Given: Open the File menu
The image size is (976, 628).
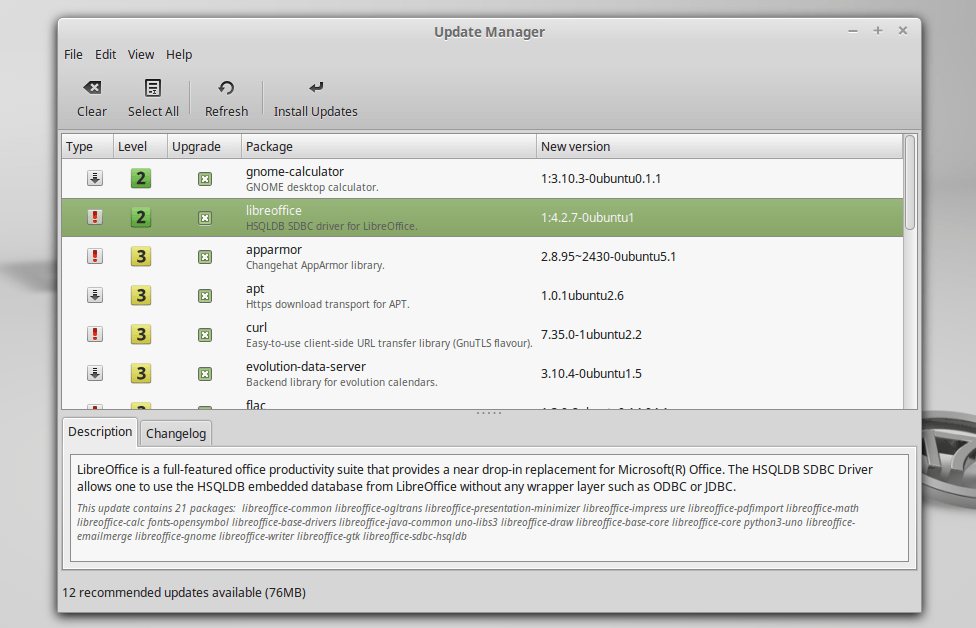Looking at the screenshot, I should point(72,54).
